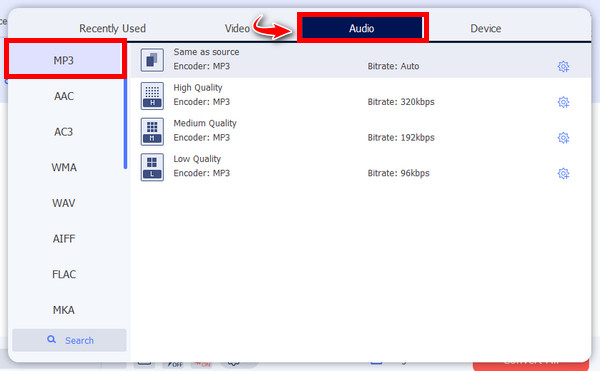Click the Bitrate: 192kbps value

click(401, 137)
